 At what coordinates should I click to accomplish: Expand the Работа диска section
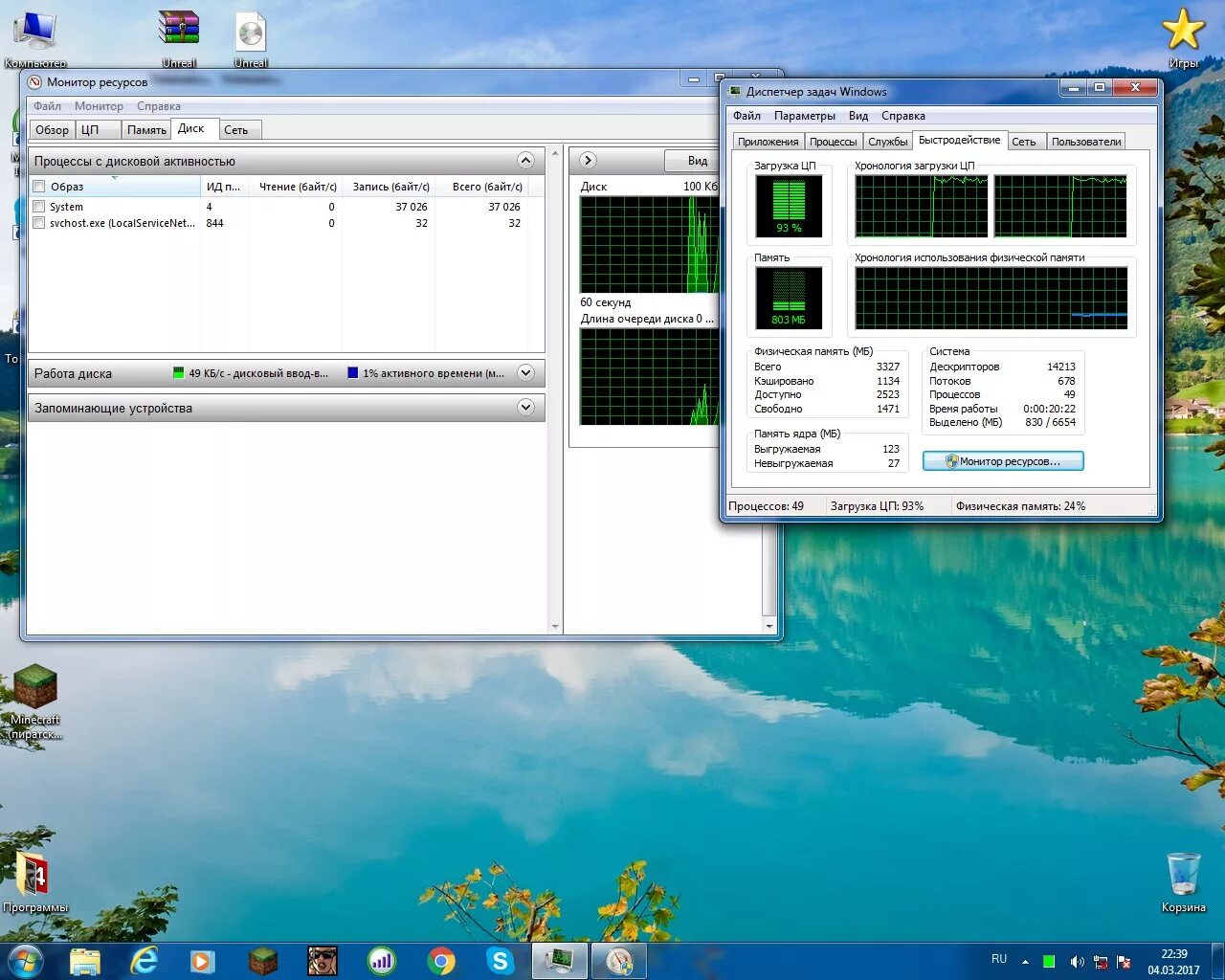click(525, 373)
